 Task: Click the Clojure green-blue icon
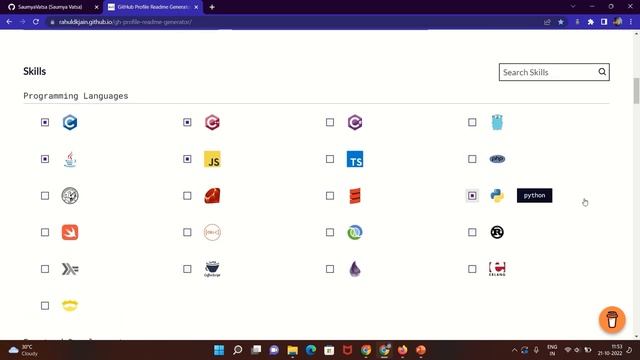tap(355, 232)
